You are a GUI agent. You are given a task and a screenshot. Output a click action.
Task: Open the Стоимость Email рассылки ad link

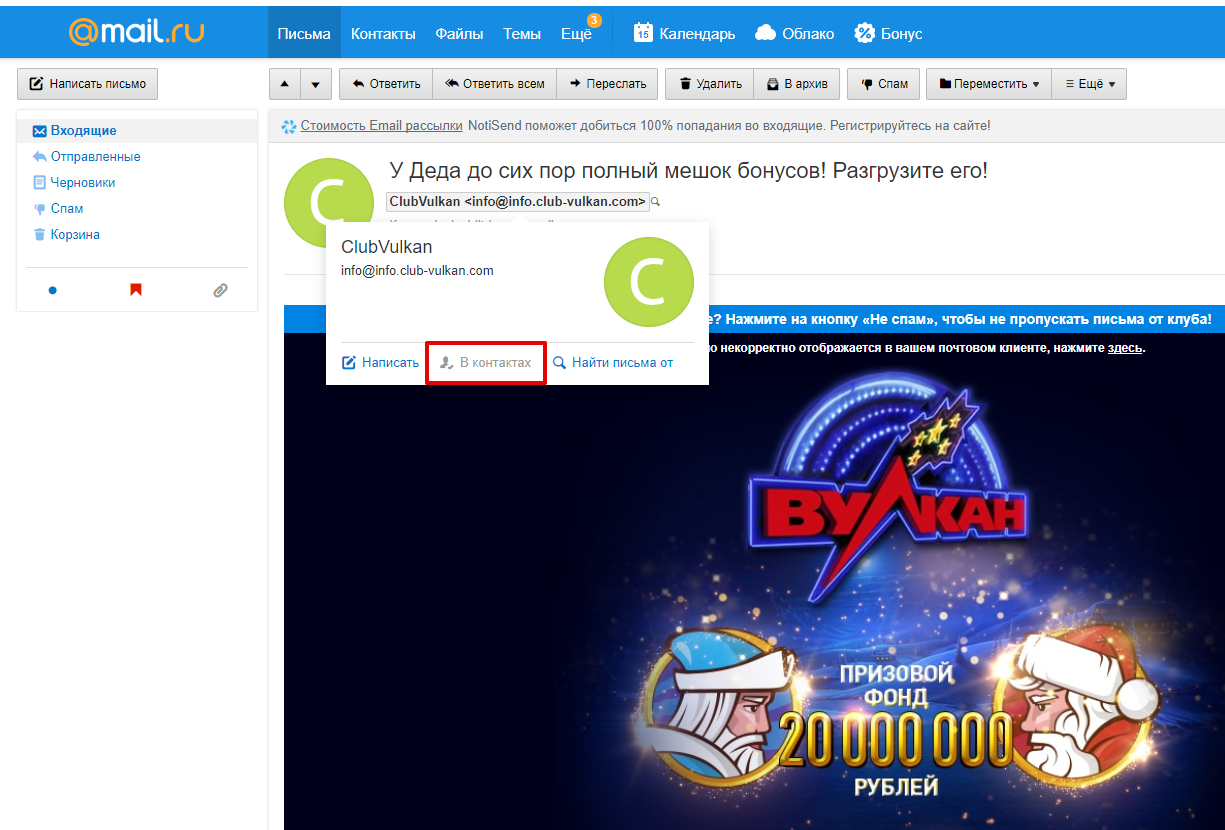click(381, 126)
